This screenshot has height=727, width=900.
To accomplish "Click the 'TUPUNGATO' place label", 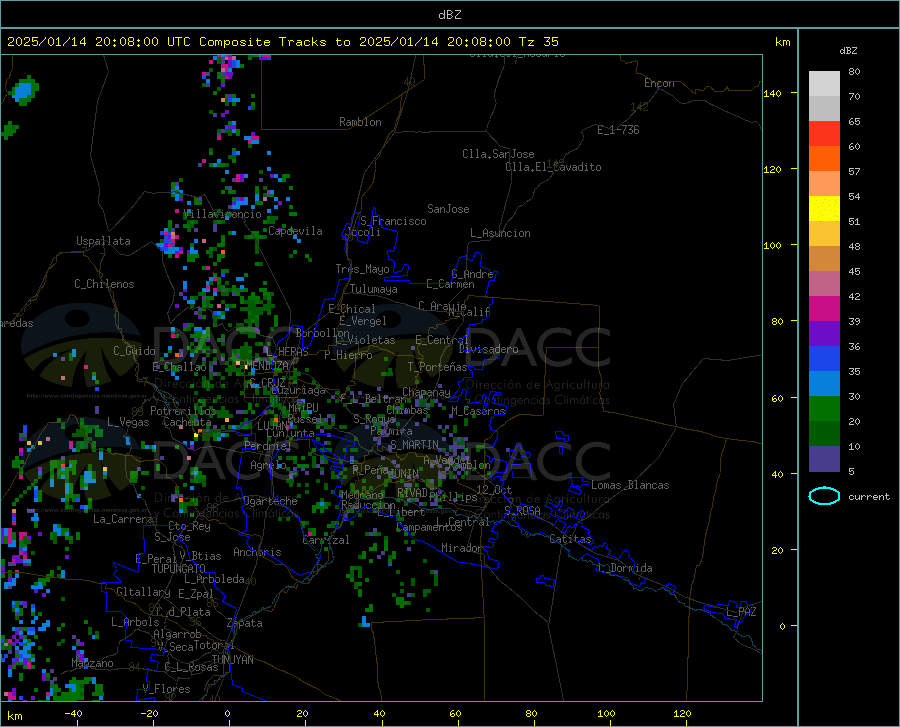I will click(x=179, y=569).
